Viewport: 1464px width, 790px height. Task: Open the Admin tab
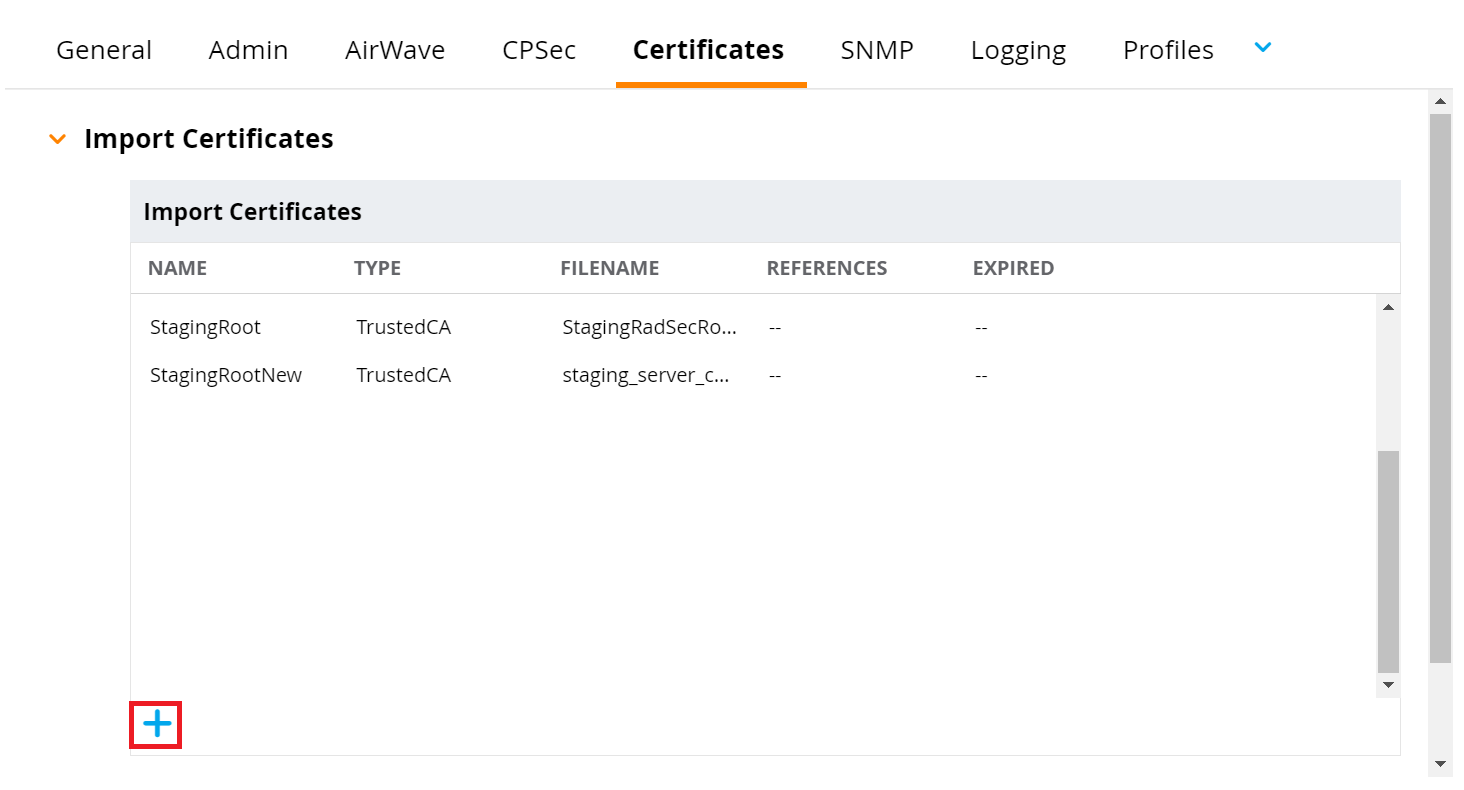coord(248,50)
